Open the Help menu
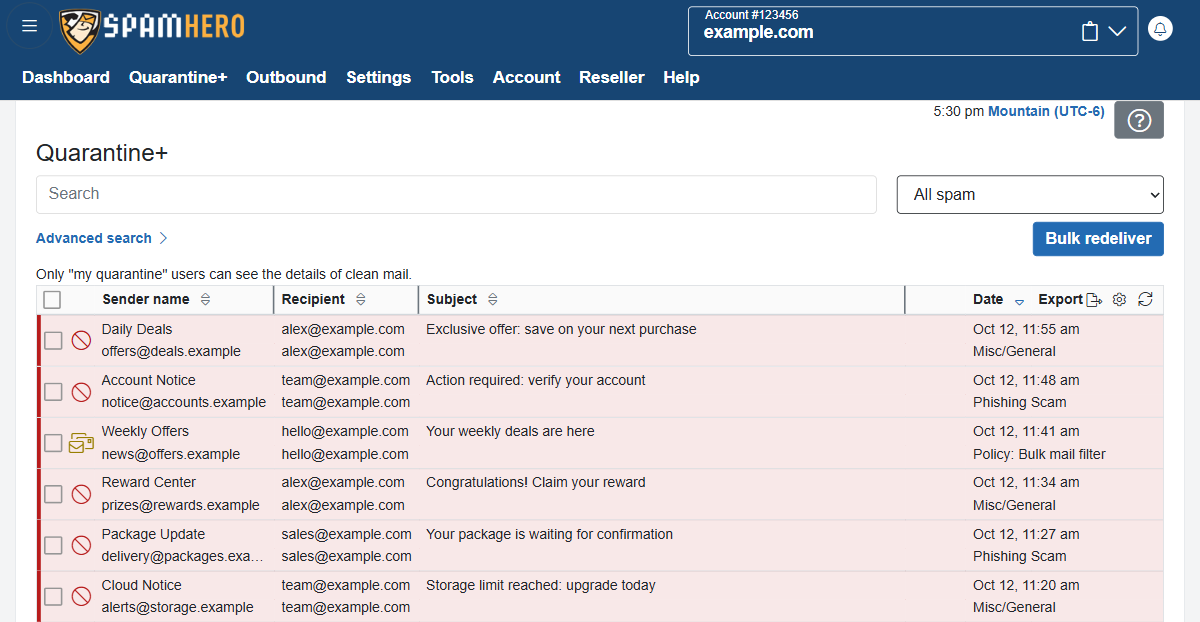 pyautogui.click(x=681, y=77)
